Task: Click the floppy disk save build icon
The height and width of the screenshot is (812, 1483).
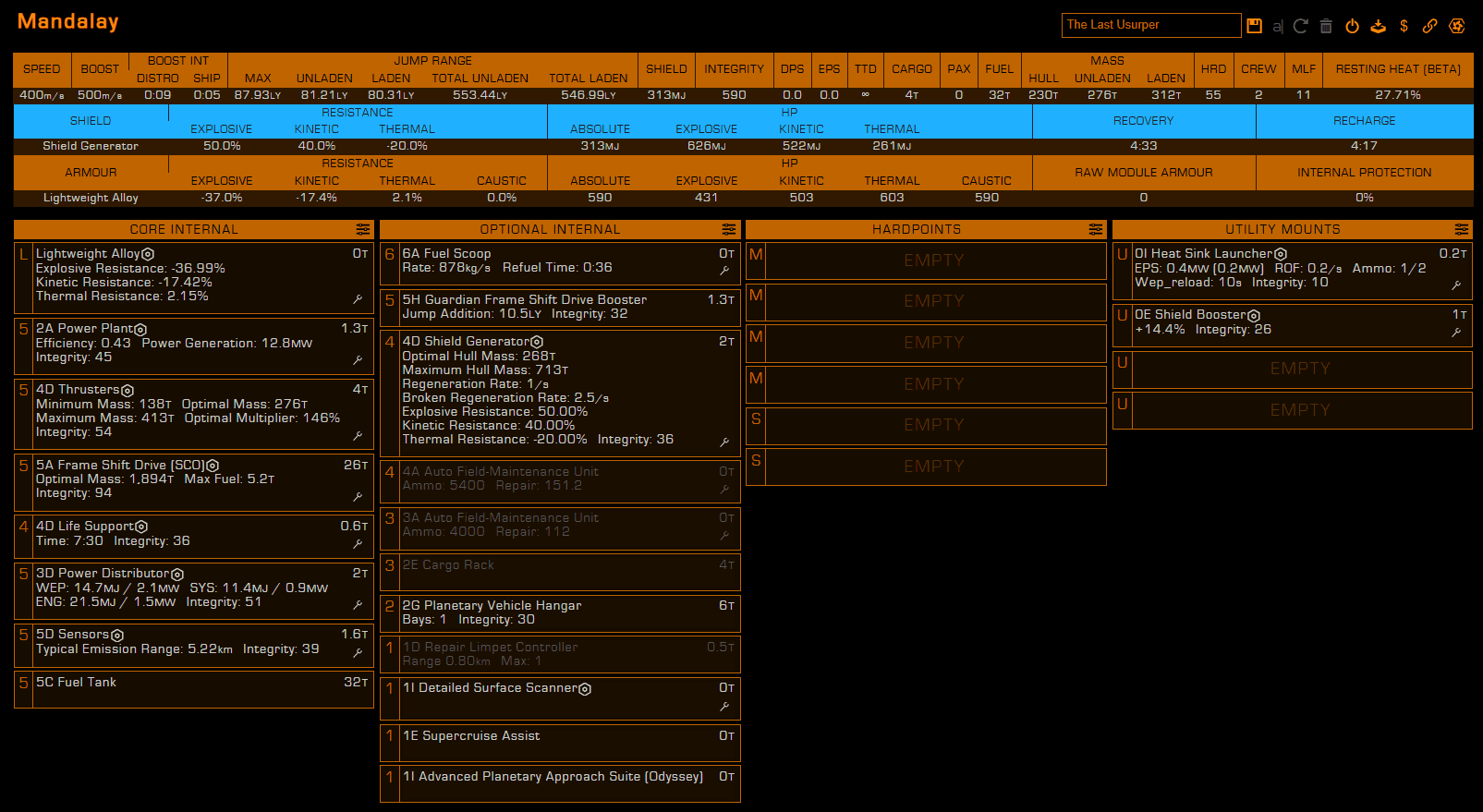Action: (1254, 26)
